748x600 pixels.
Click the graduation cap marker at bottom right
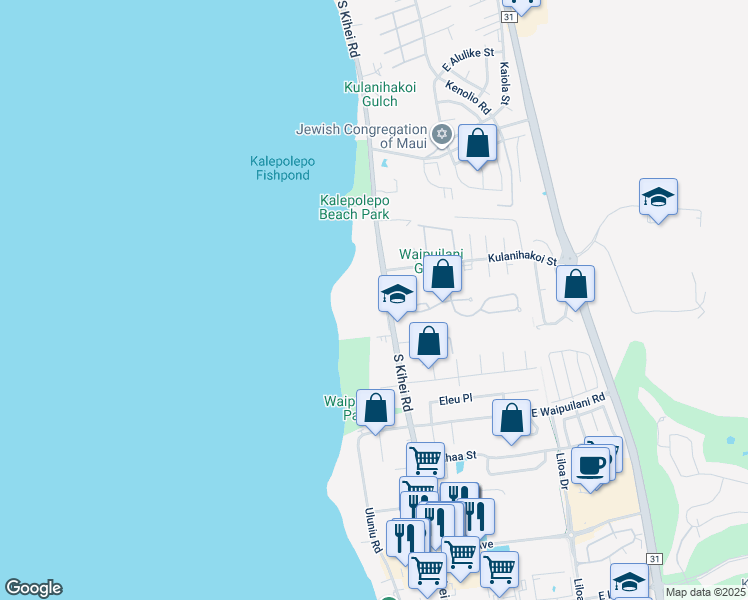click(629, 581)
